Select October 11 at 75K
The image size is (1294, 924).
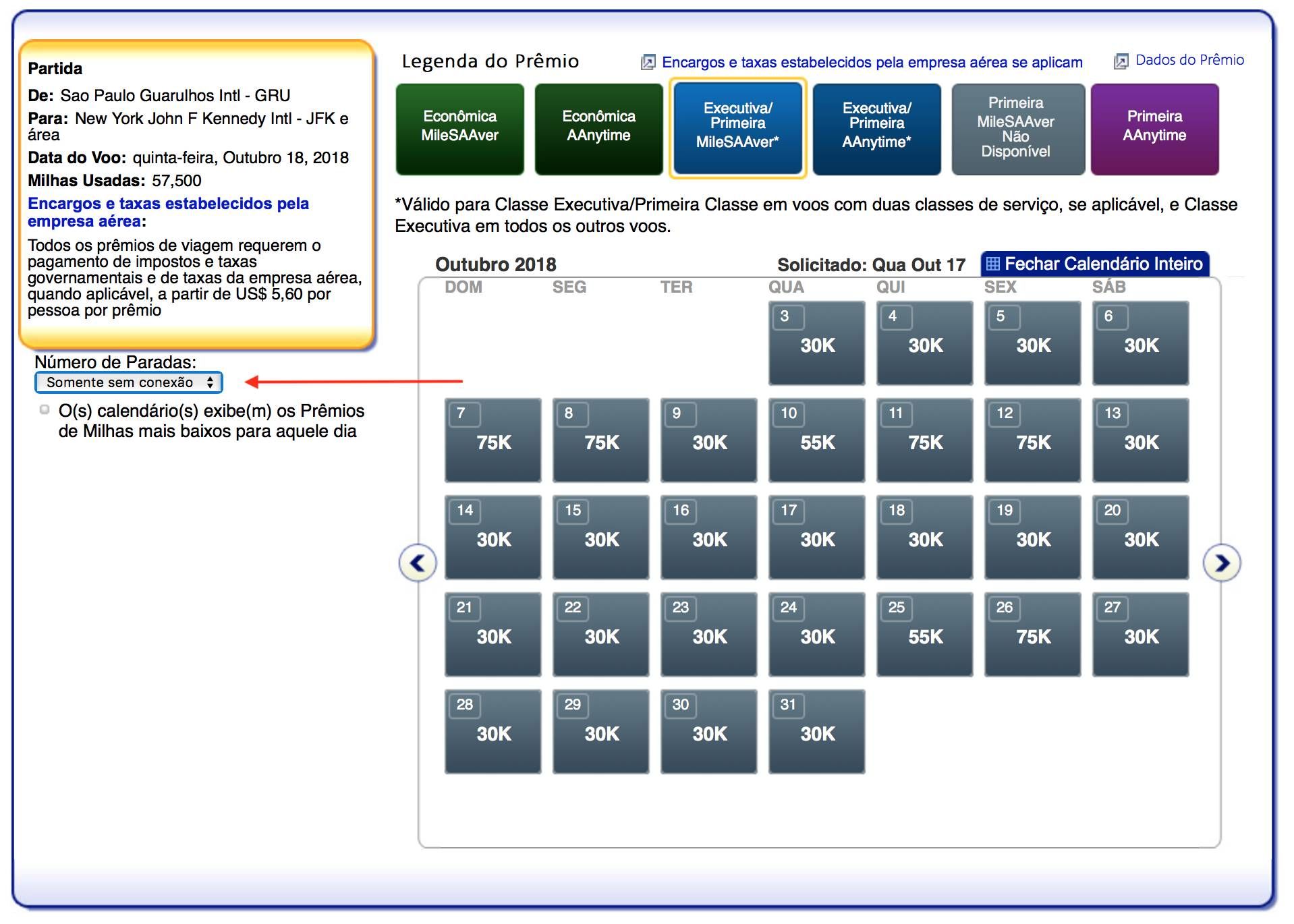pyautogui.click(x=924, y=440)
